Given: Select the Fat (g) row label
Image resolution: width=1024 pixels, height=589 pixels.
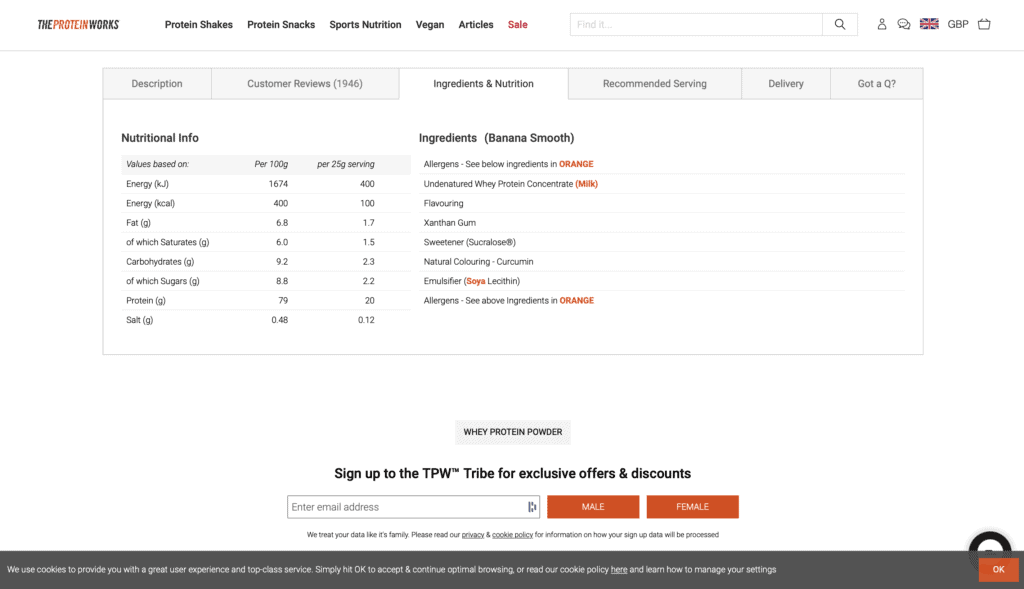Looking at the screenshot, I should click(x=138, y=223).
